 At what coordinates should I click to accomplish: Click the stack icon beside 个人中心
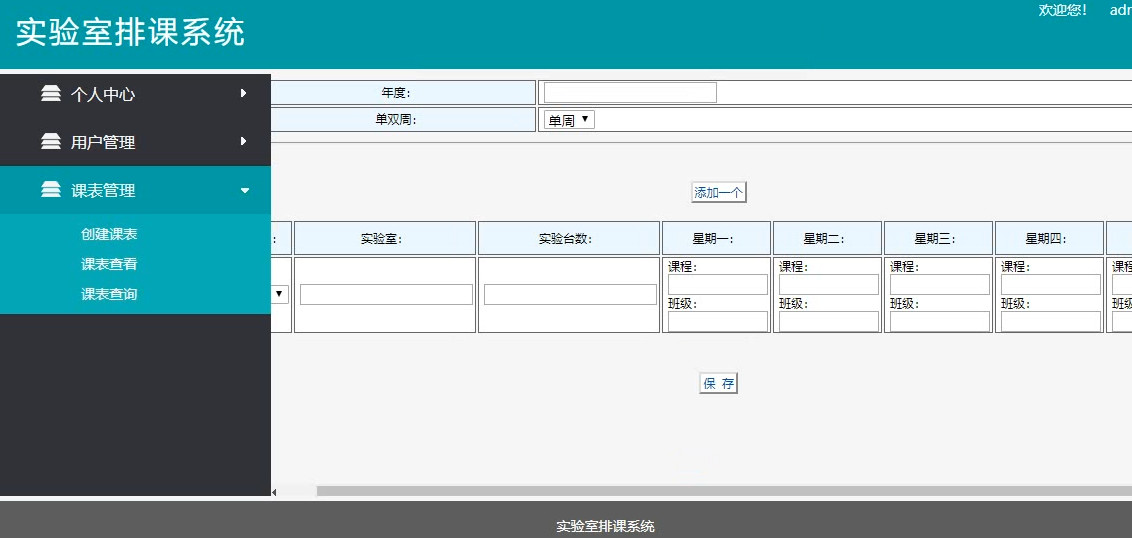pyautogui.click(x=51, y=94)
